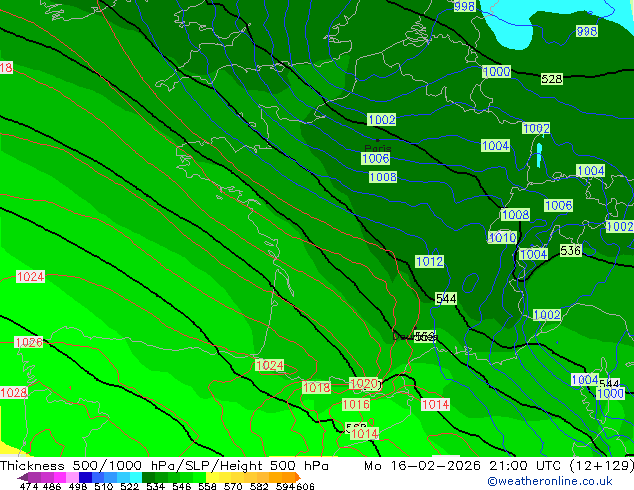Screen dimensions: 634x490
Task: Click the 558 legend value
Action: click(207, 486)
